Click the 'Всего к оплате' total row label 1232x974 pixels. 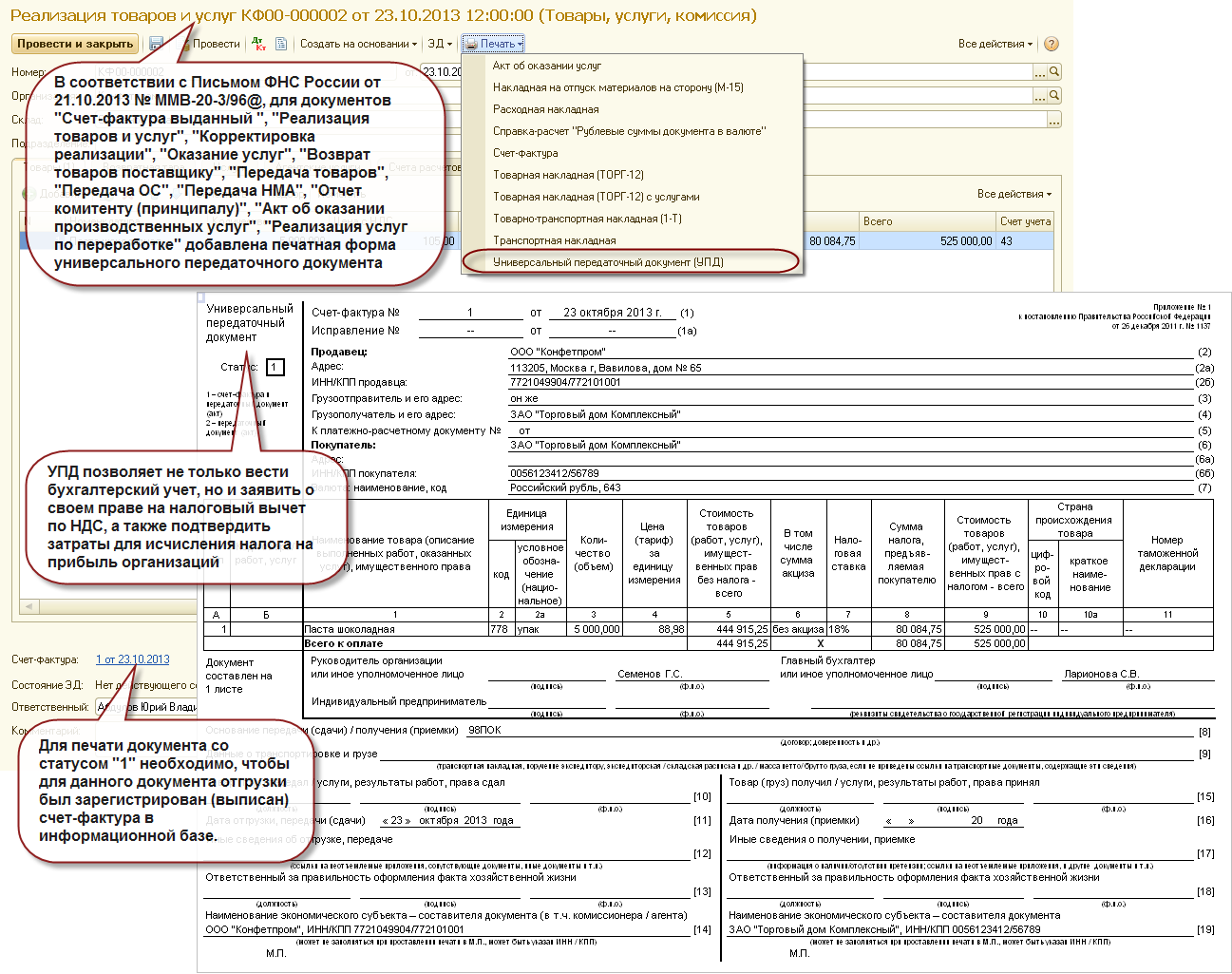click(x=344, y=643)
